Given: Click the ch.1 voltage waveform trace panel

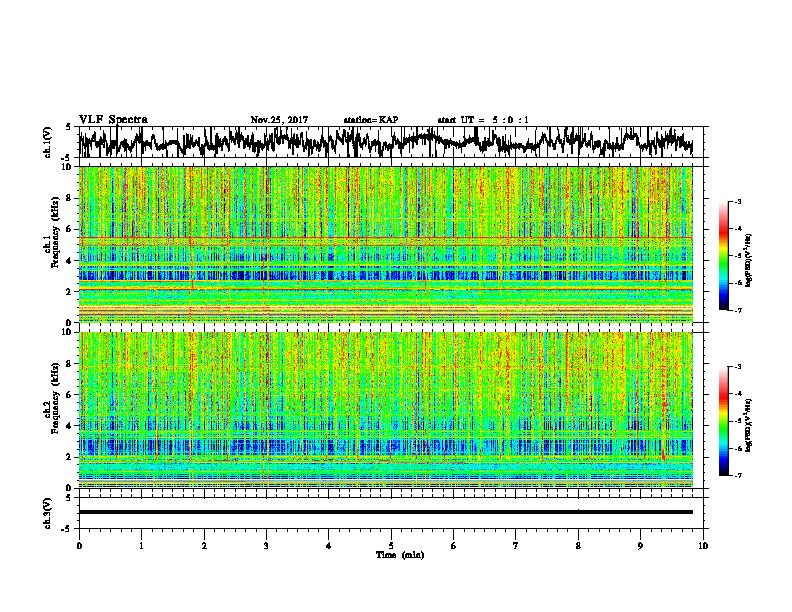Looking at the screenshot, I should 393,142.
